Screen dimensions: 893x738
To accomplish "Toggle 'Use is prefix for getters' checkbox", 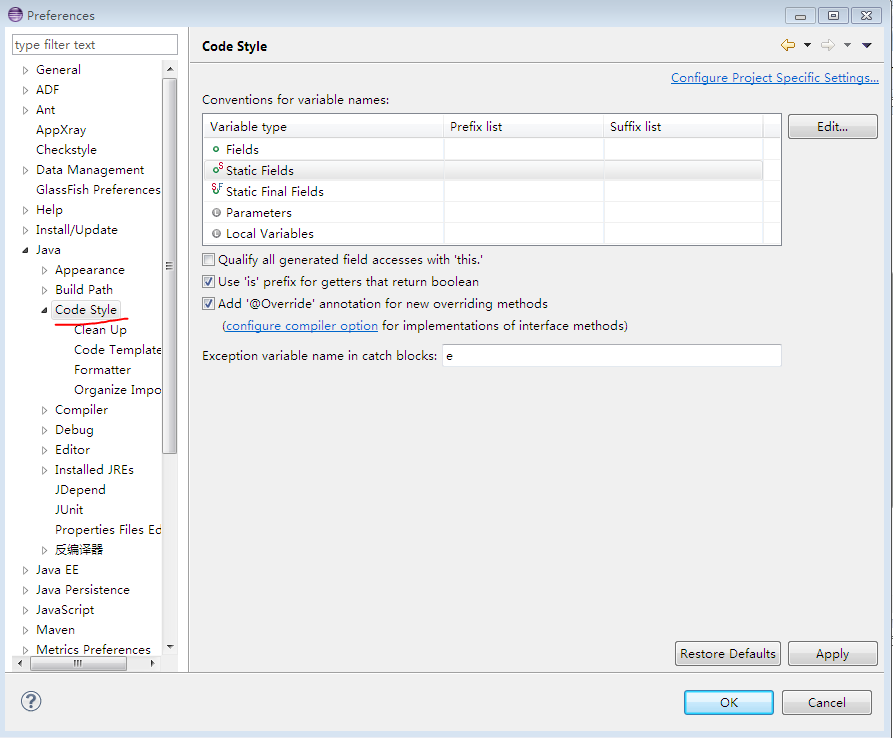I will pyautogui.click(x=208, y=281).
